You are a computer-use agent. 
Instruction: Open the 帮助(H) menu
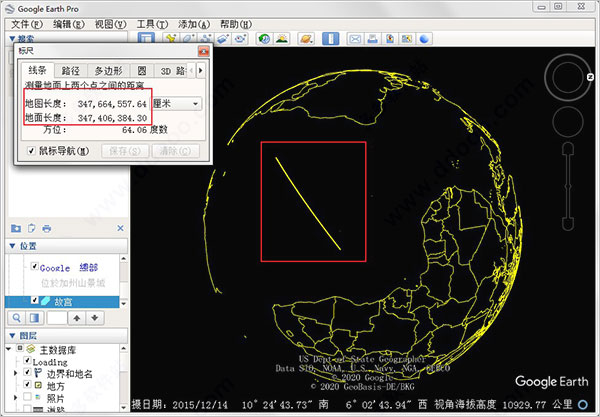click(236, 24)
